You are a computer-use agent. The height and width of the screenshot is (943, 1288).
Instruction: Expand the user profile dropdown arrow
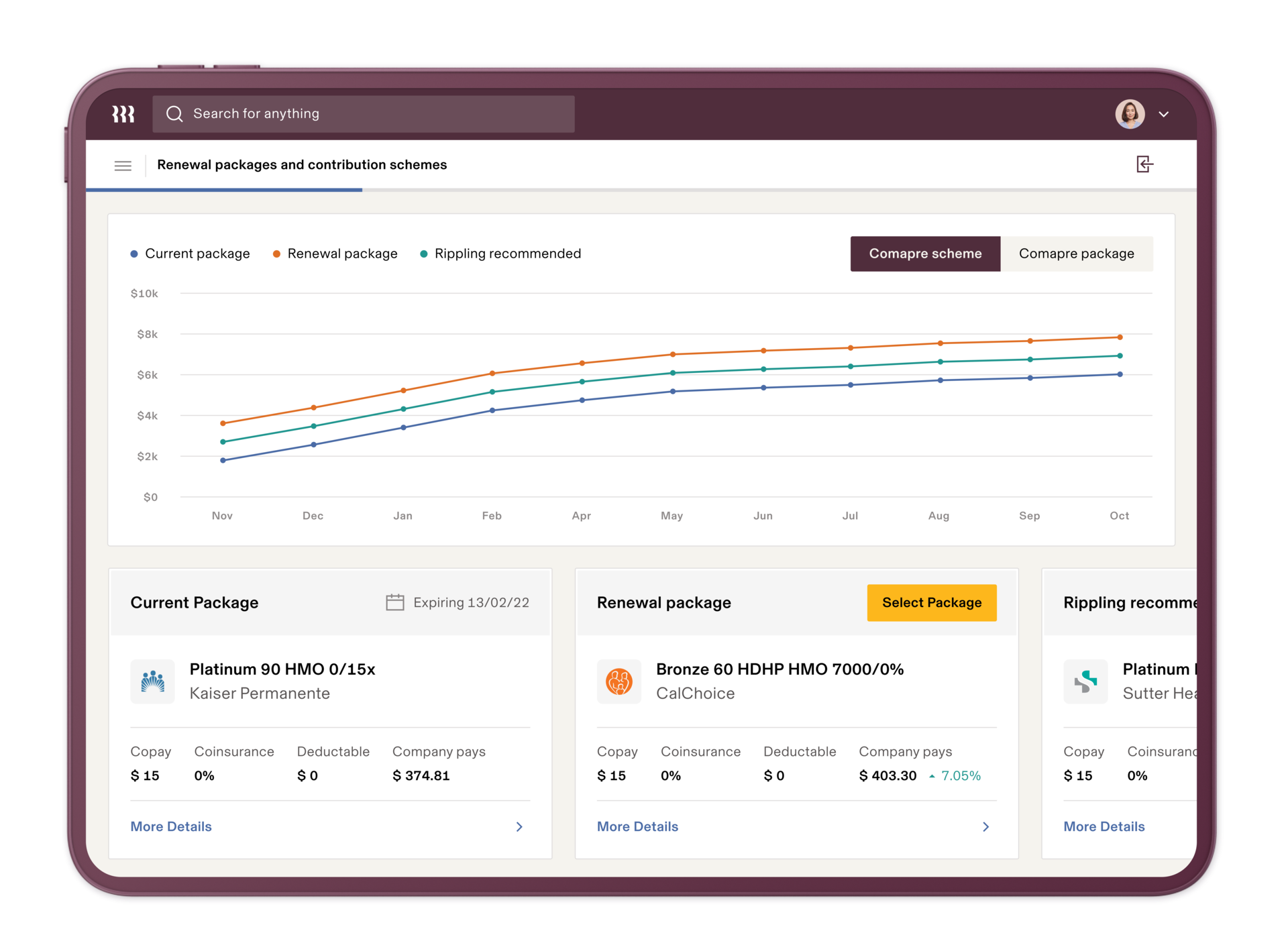click(x=1164, y=114)
